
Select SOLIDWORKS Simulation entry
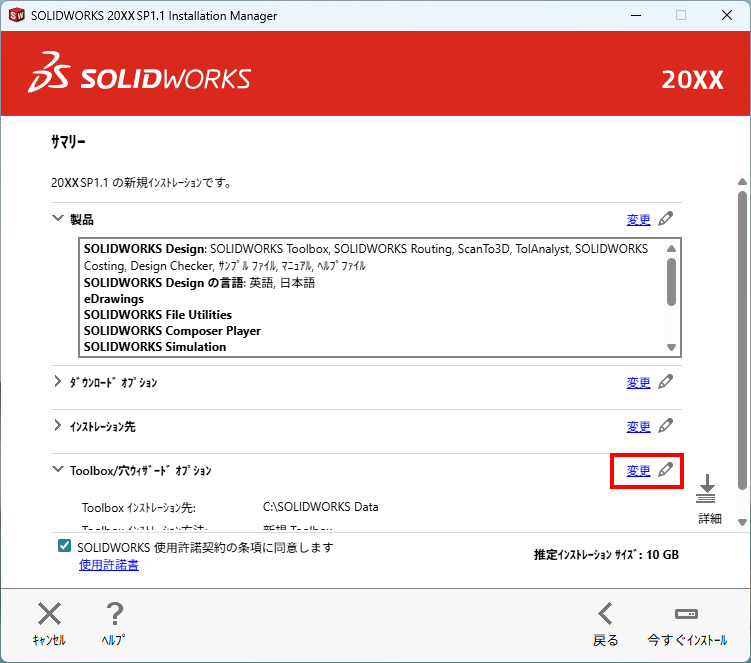pos(155,347)
